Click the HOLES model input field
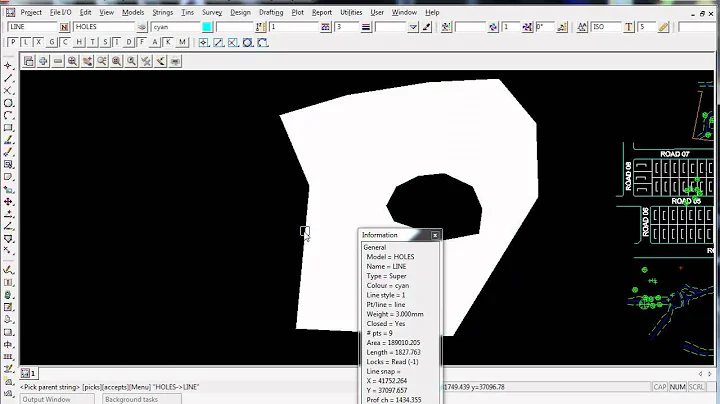The height and width of the screenshot is (404, 720). point(104,27)
